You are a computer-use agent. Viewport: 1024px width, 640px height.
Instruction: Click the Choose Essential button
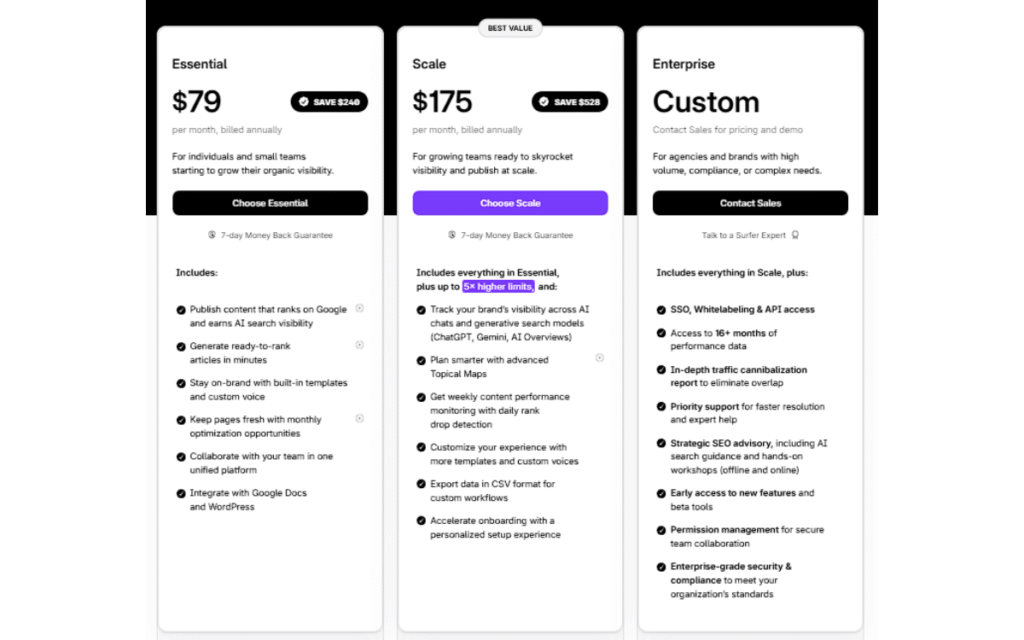click(x=270, y=203)
